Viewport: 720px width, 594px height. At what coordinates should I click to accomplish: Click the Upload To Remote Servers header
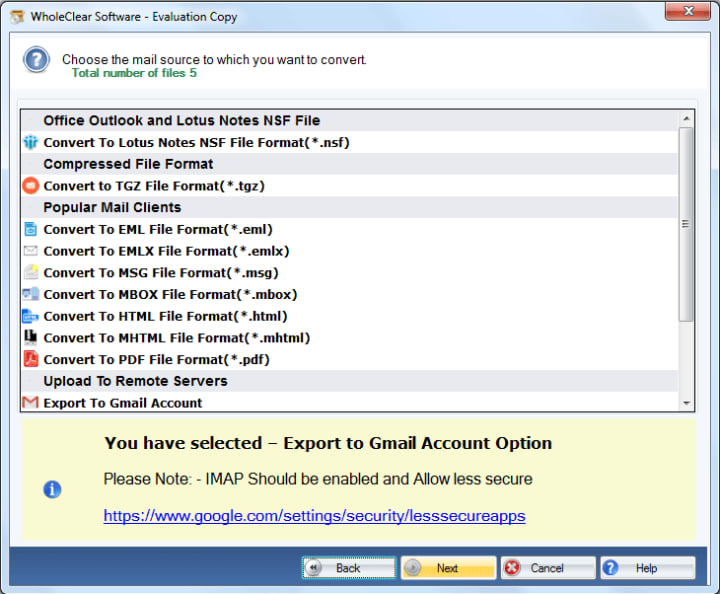pos(349,381)
